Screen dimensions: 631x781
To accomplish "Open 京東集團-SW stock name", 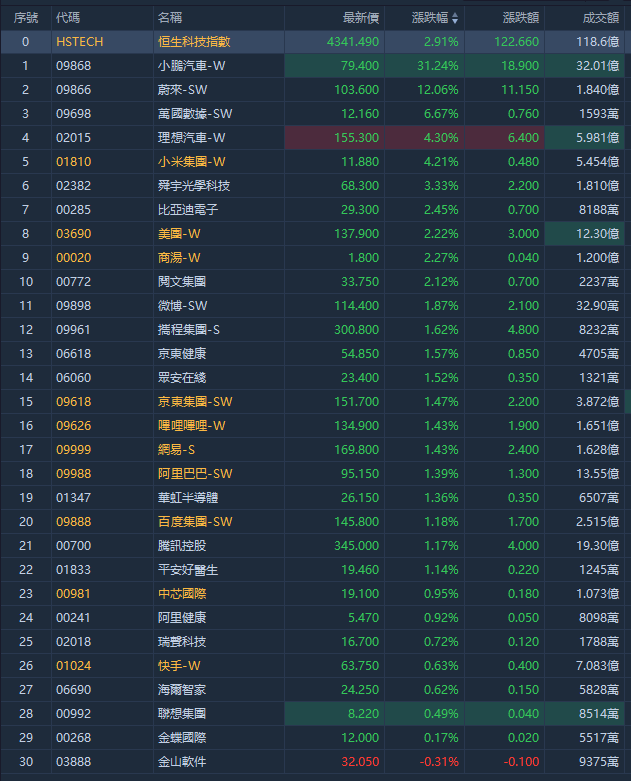I will point(195,401).
